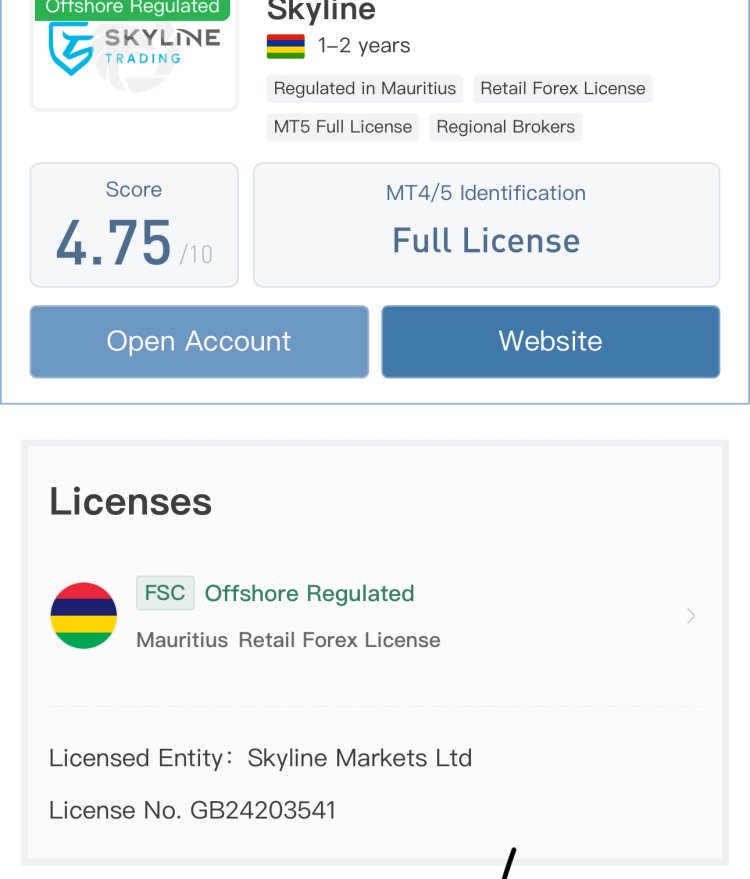Open the broker Website button
The height and width of the screenshot is (879, 750).
click(x=550, y=341)
